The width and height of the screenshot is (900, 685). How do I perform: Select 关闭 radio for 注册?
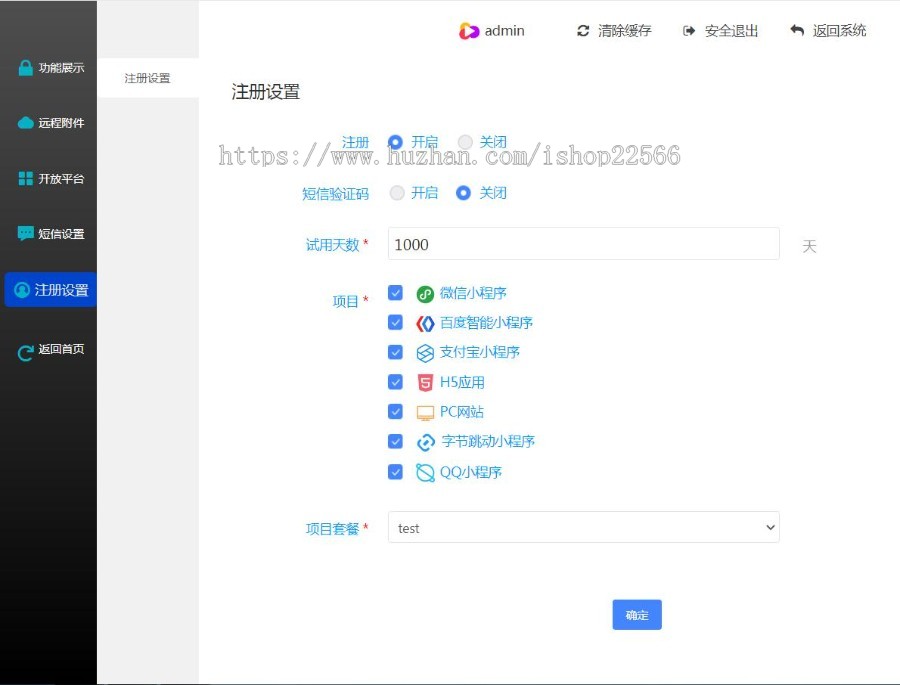tap(465, 142)
